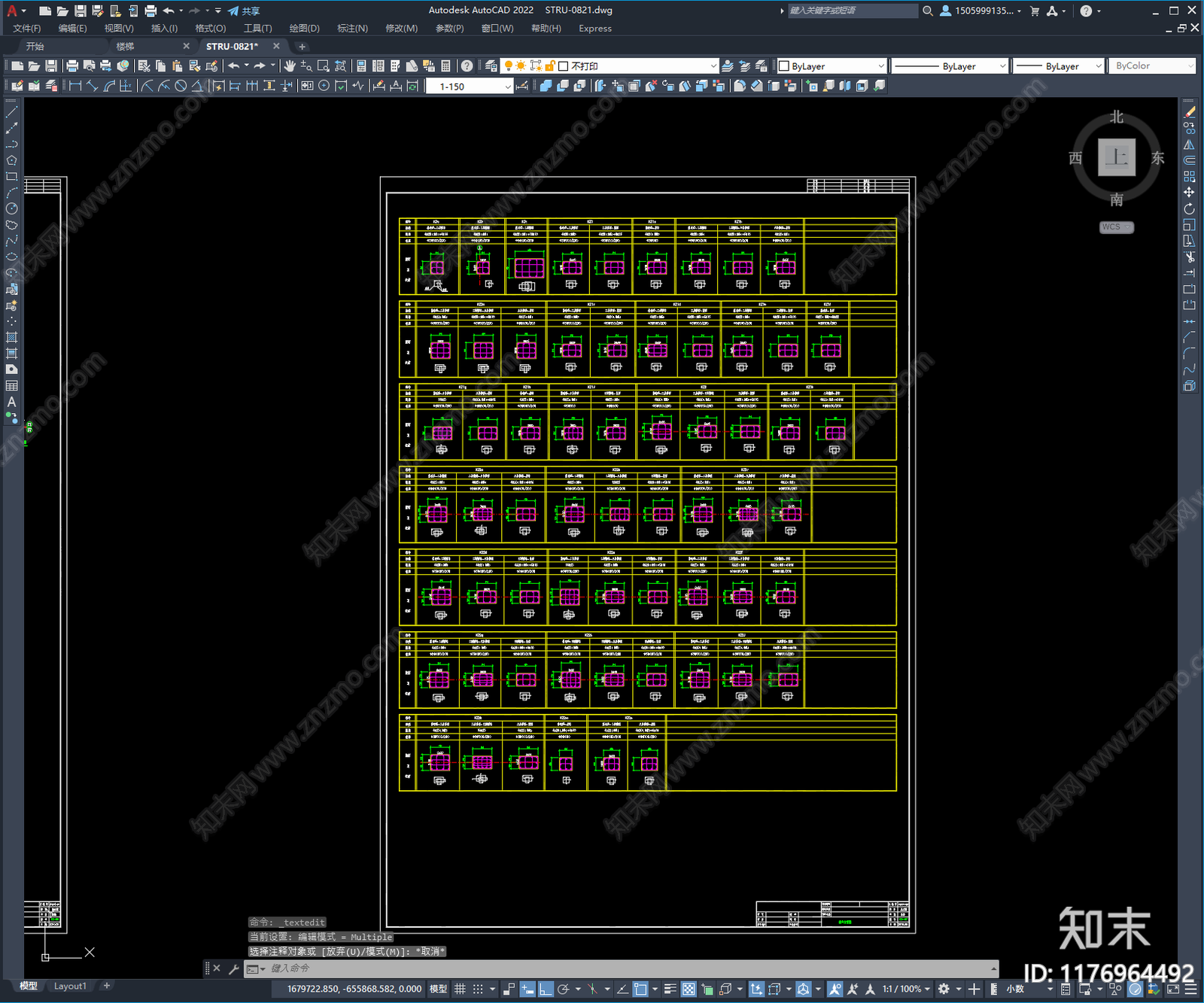Expand the account dropdown 1505999135...

coord(988,11)
